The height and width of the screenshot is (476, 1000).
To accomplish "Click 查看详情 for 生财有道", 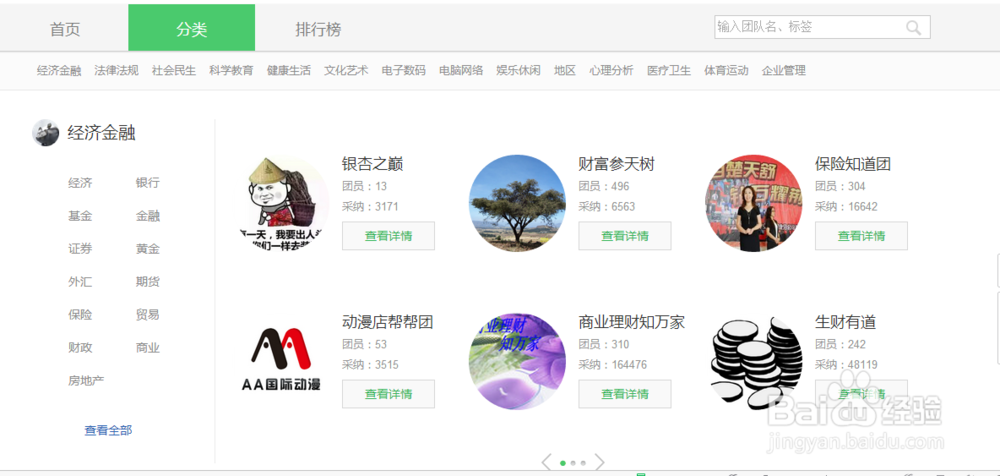I will [x=862, y=394].
